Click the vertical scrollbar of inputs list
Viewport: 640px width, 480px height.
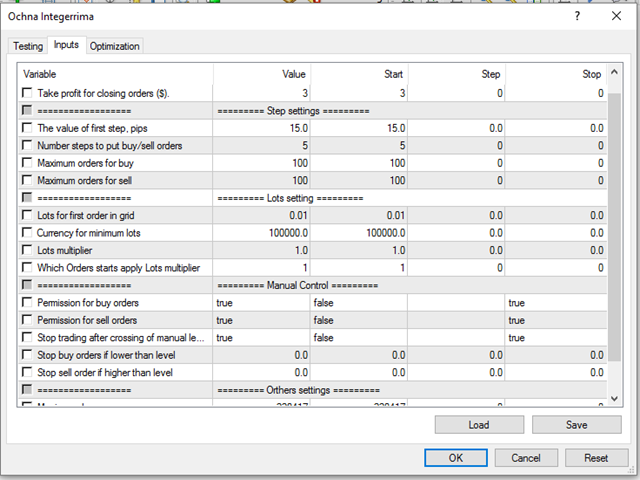pyautogui.click(x=614, y=250)
